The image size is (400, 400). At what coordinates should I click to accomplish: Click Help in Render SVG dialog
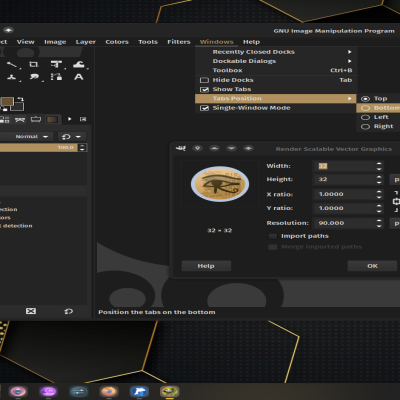[x=206, y=266]
